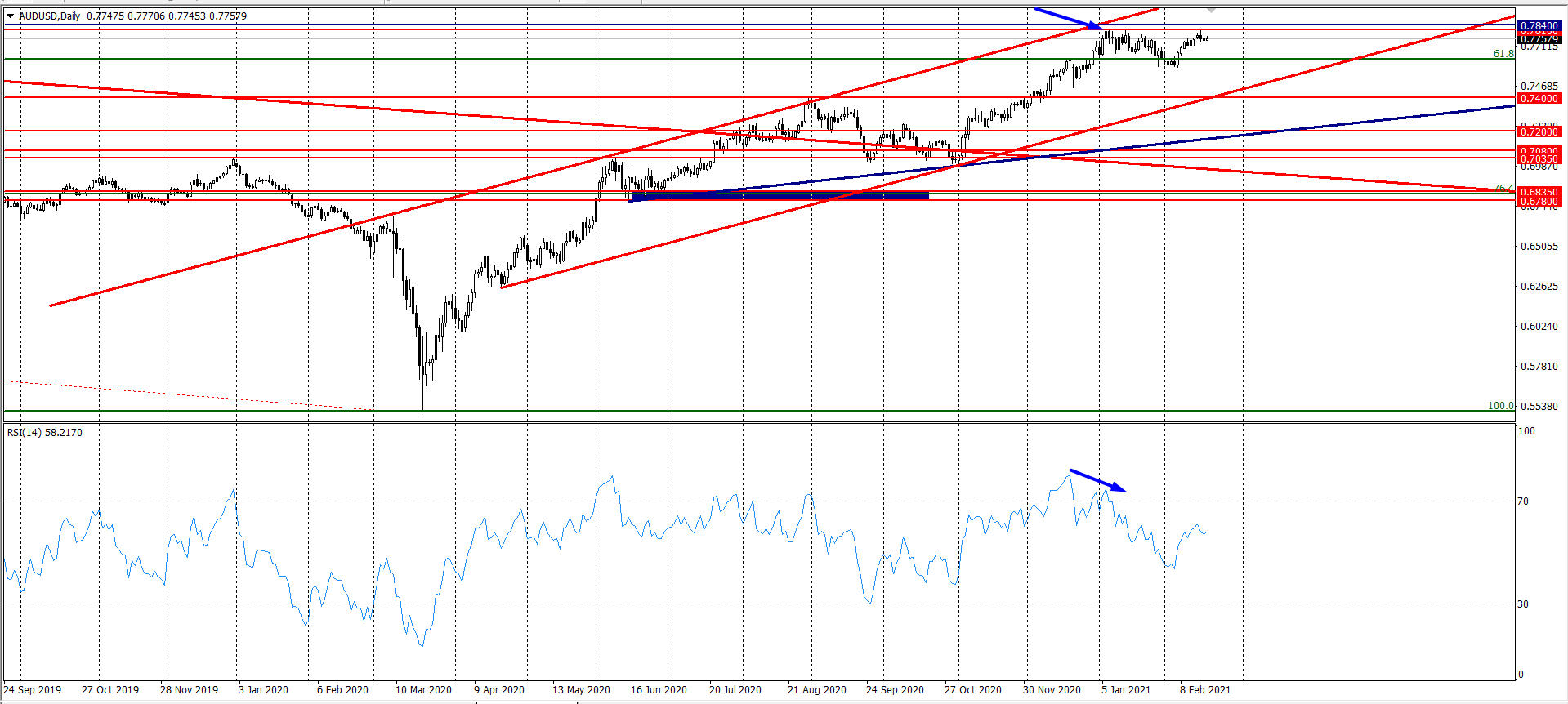Click the RSI 30 level scale label
Screen dimensions: 1568x704
1523,604
